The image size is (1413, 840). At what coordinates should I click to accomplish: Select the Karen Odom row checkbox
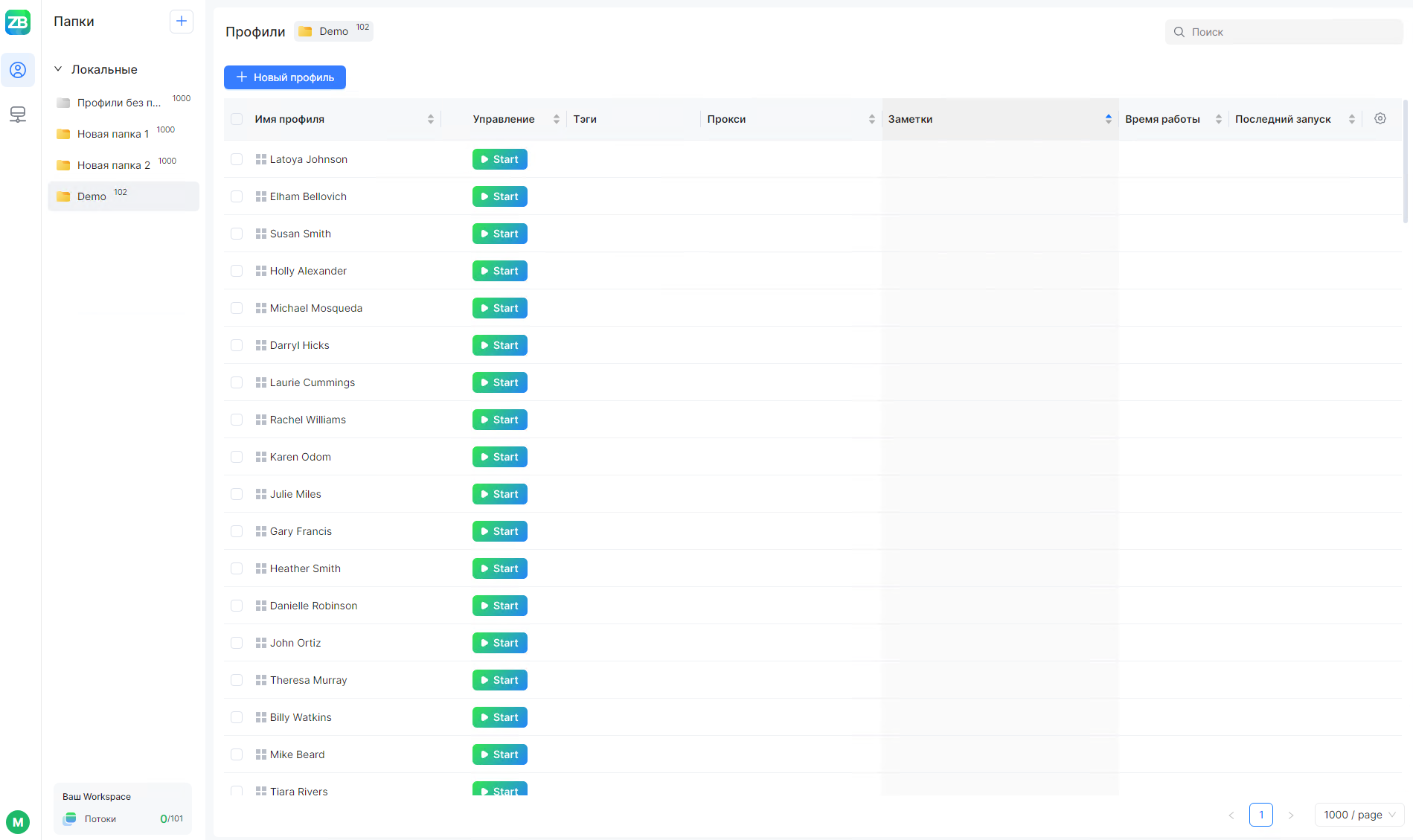237,457
